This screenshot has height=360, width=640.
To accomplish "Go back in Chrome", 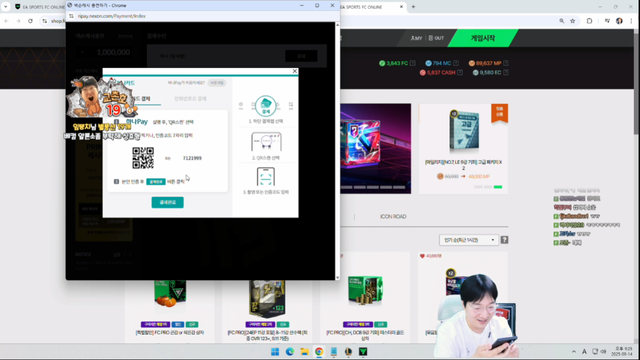I will 7,21.
